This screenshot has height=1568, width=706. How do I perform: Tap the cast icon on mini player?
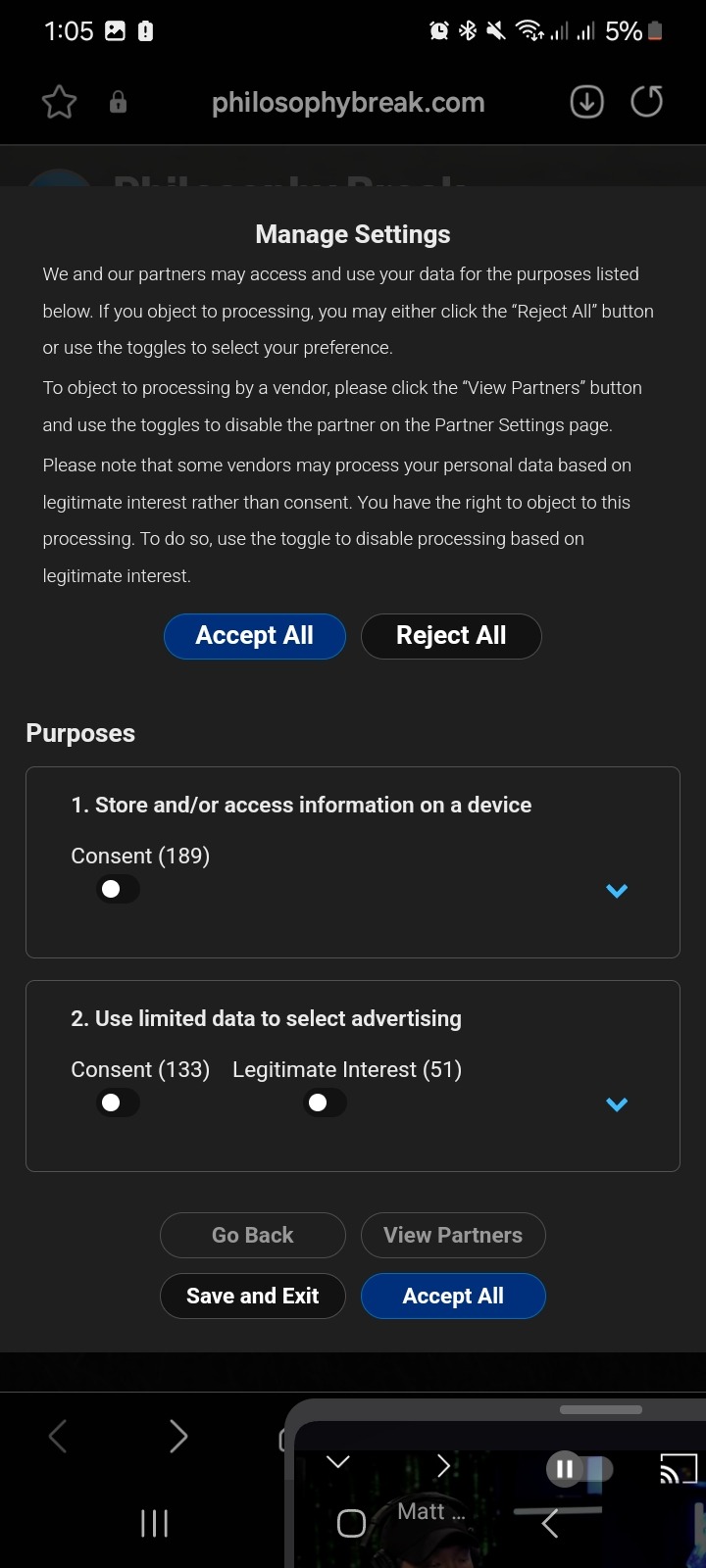(678, 1468)
